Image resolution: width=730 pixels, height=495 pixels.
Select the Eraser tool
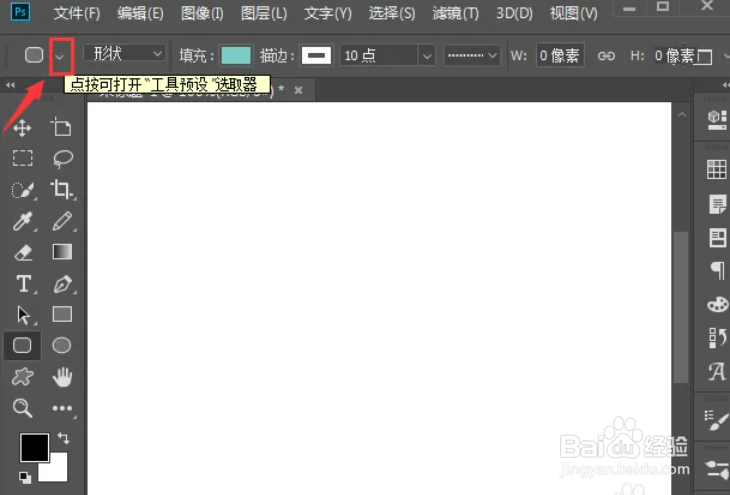[x=23, y=252]
